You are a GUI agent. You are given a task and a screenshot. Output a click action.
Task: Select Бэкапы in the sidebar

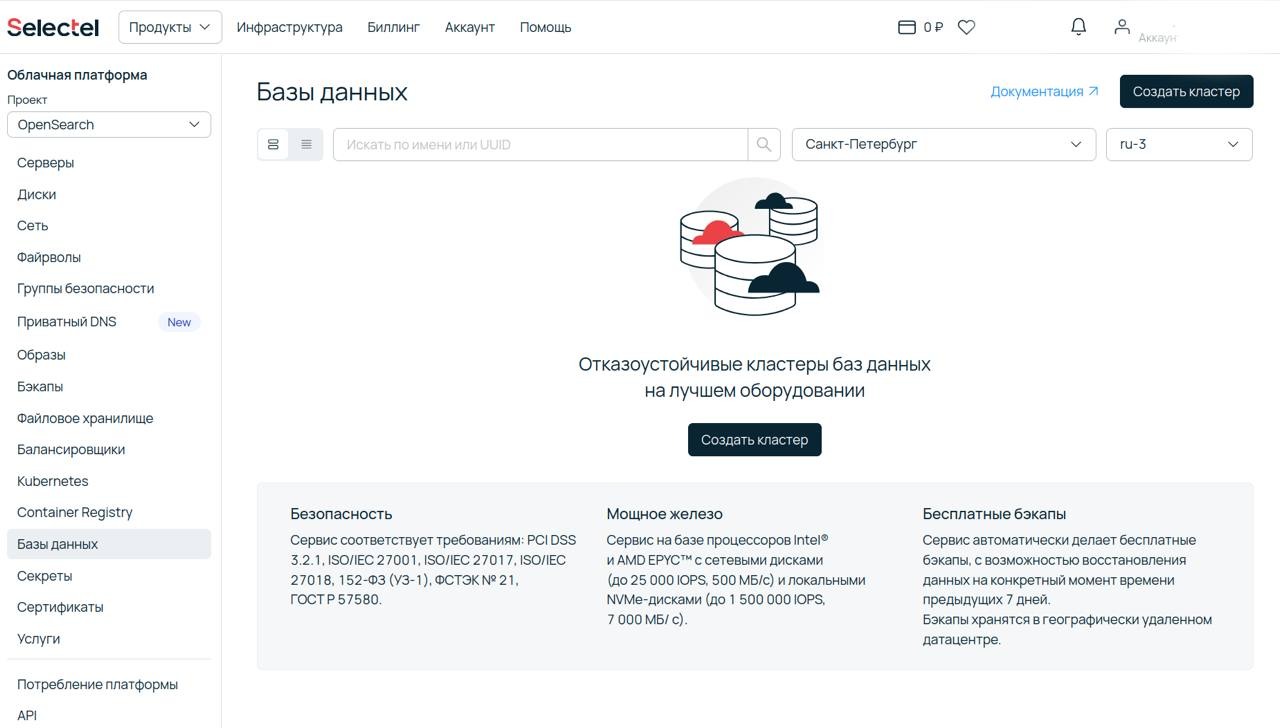point(39,386)
